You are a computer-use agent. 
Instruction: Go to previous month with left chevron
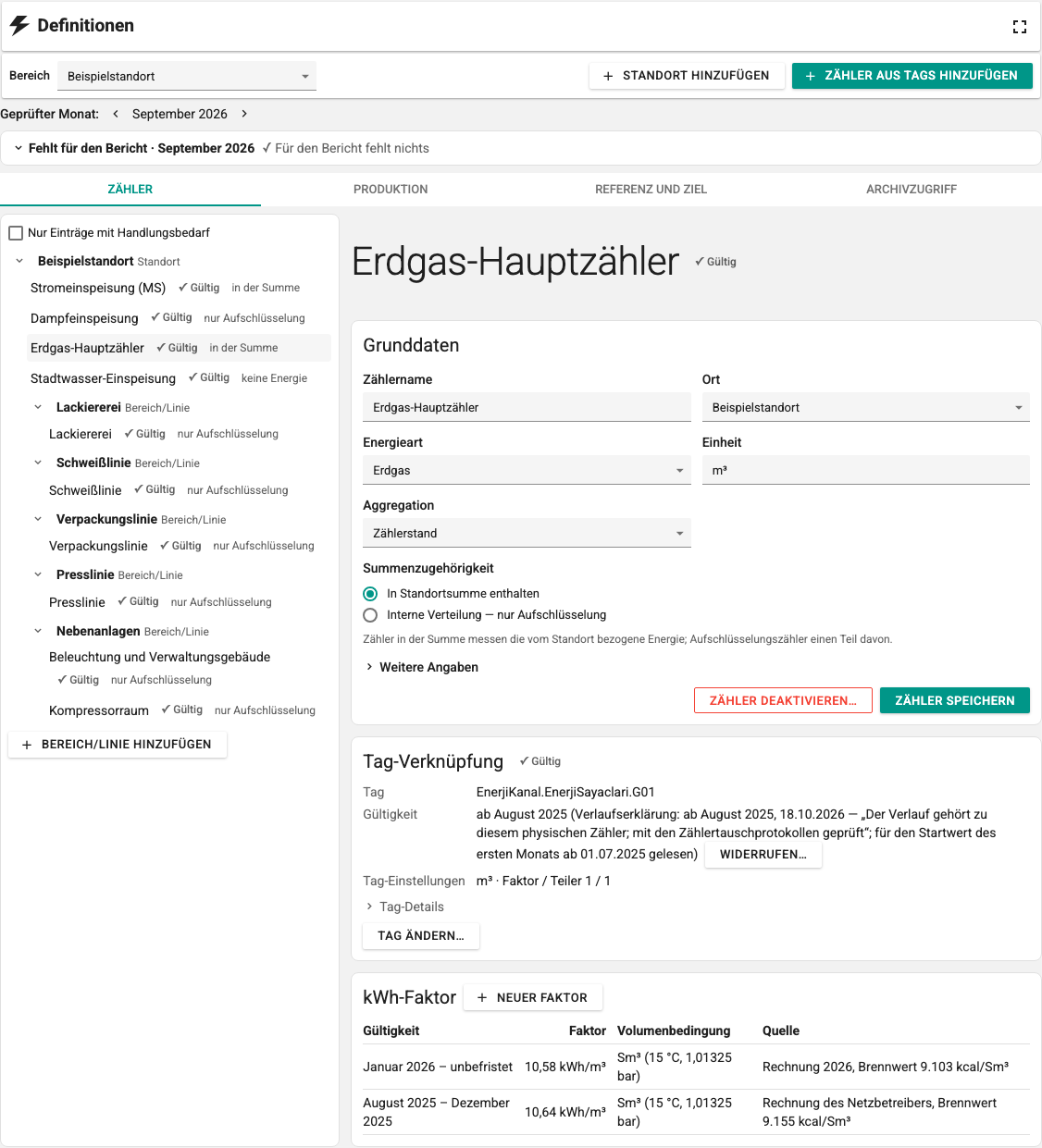[116, 114]
